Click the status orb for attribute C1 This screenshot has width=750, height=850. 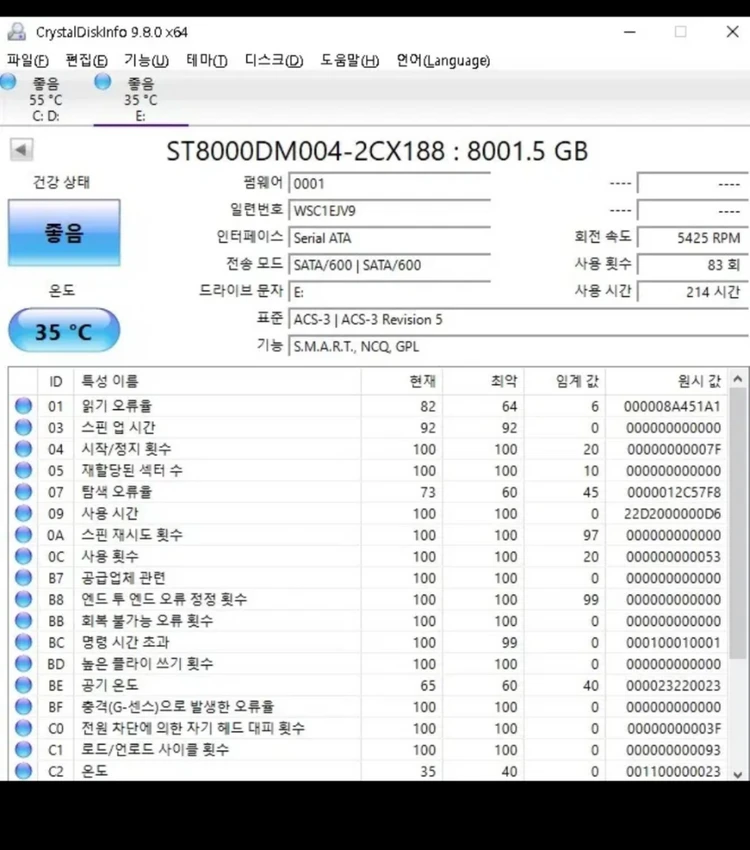tap(23, 749)
